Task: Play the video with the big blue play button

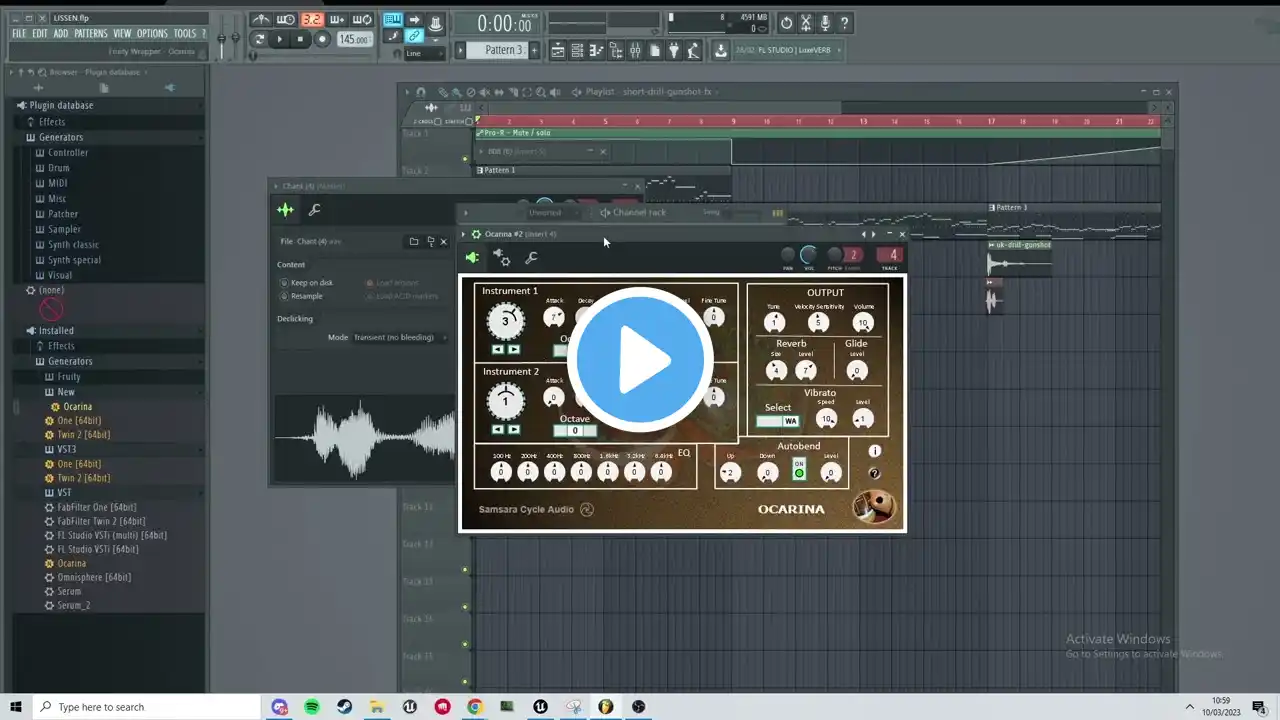Action: (640, 360)
